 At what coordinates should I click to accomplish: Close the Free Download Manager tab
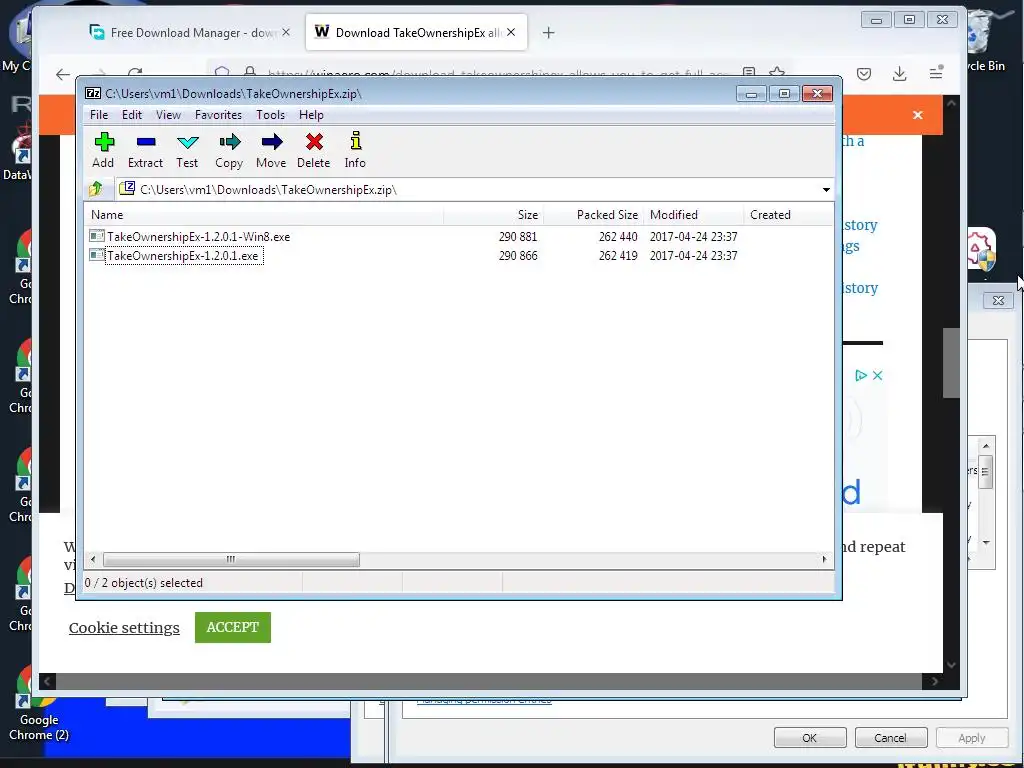pyautogui.click(x=286, y=32)
